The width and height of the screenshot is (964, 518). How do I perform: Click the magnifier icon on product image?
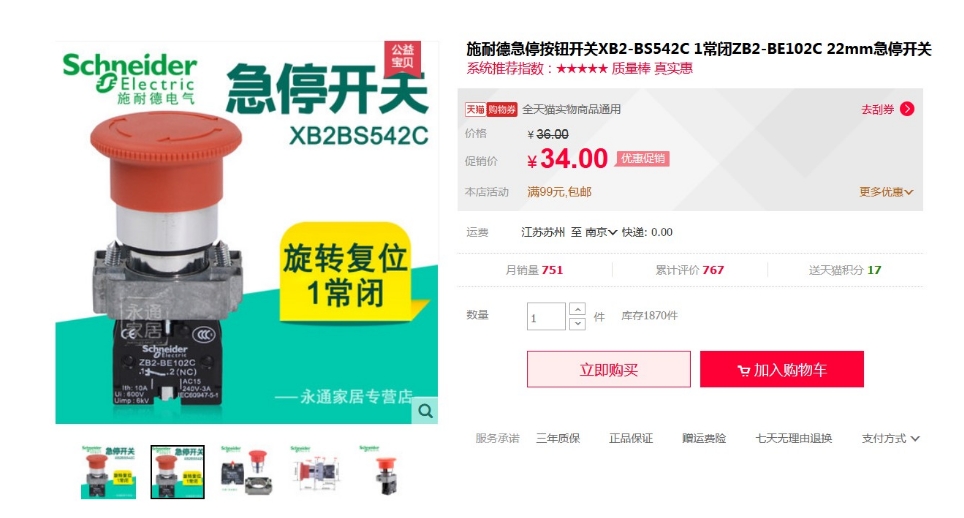(425, 410)
